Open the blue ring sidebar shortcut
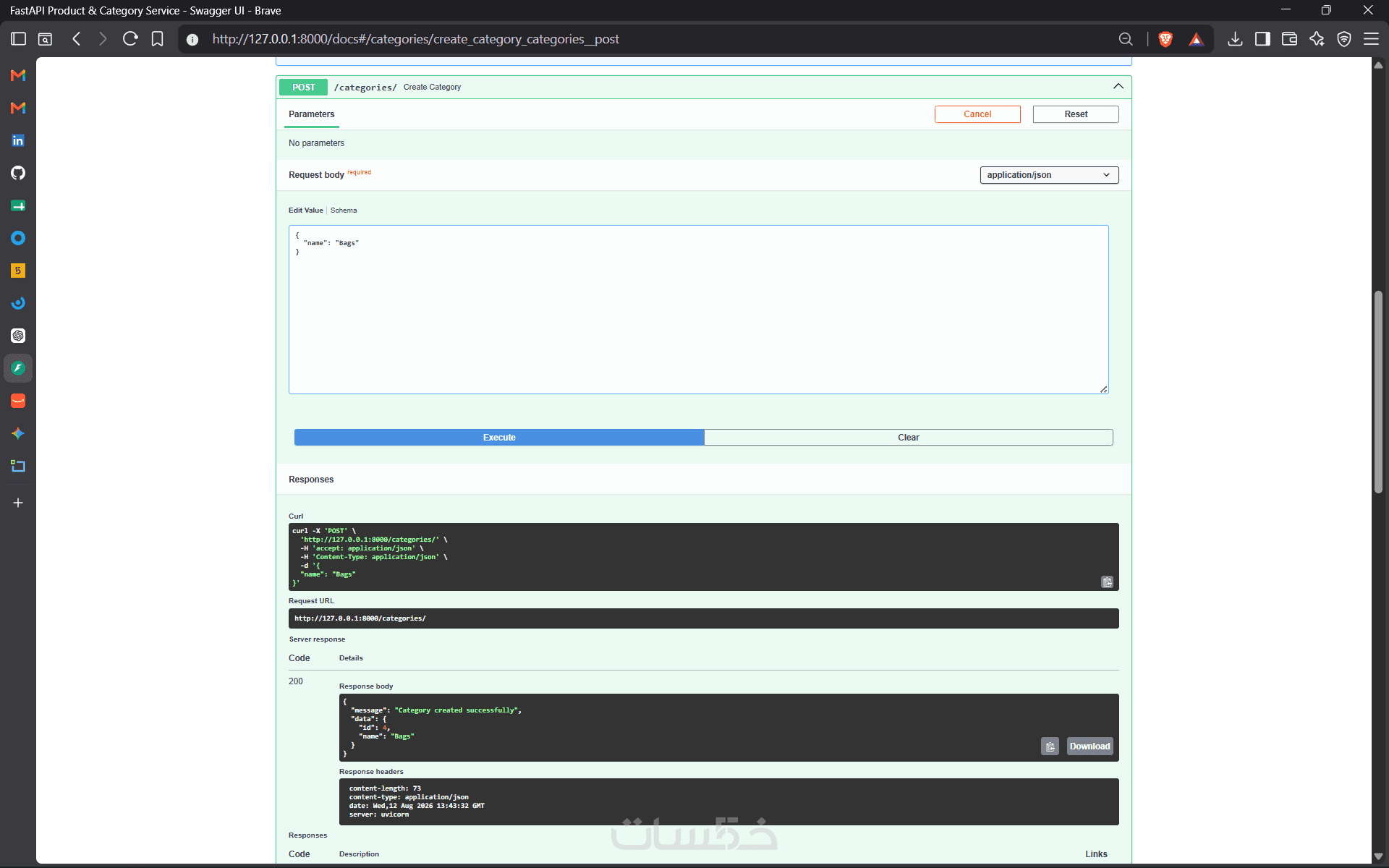This screenshot has height=868, width=1389. 18,238
